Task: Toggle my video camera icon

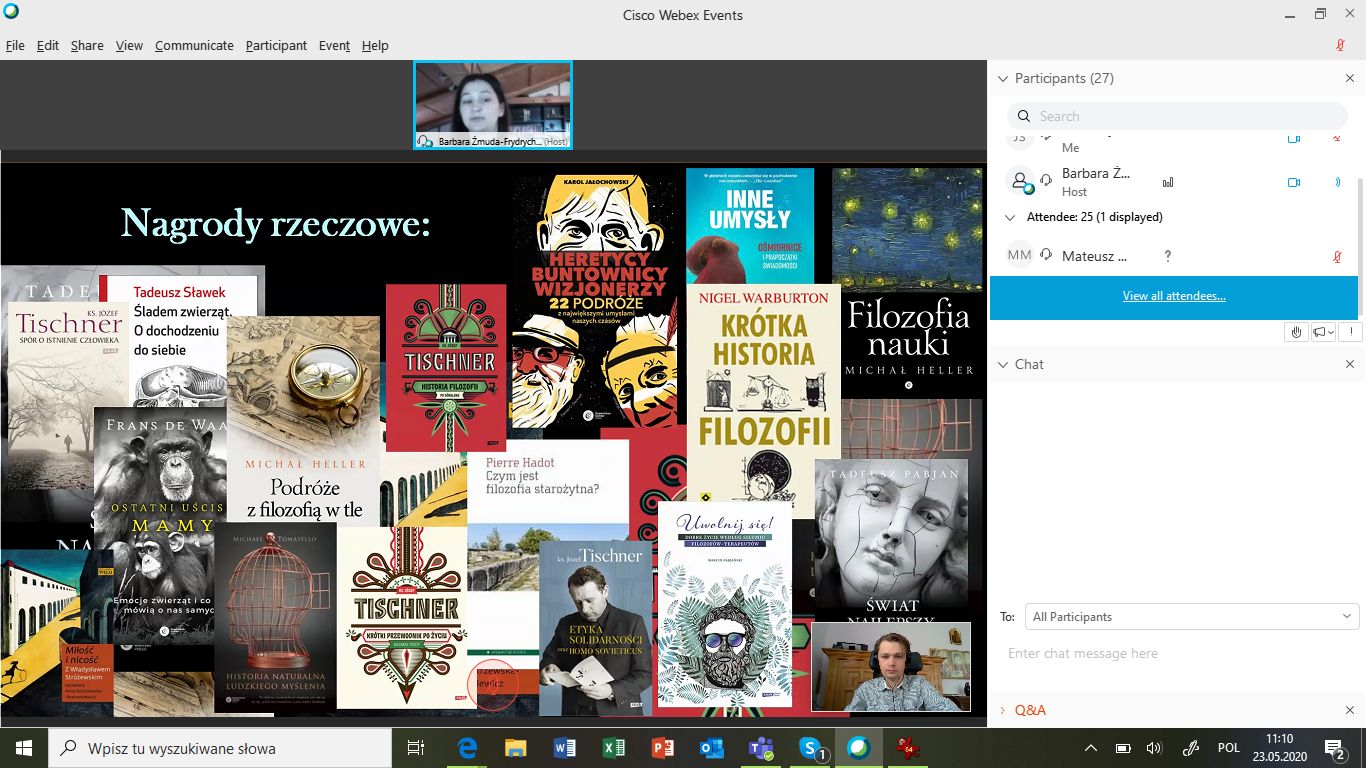Action: point(1293,138)
